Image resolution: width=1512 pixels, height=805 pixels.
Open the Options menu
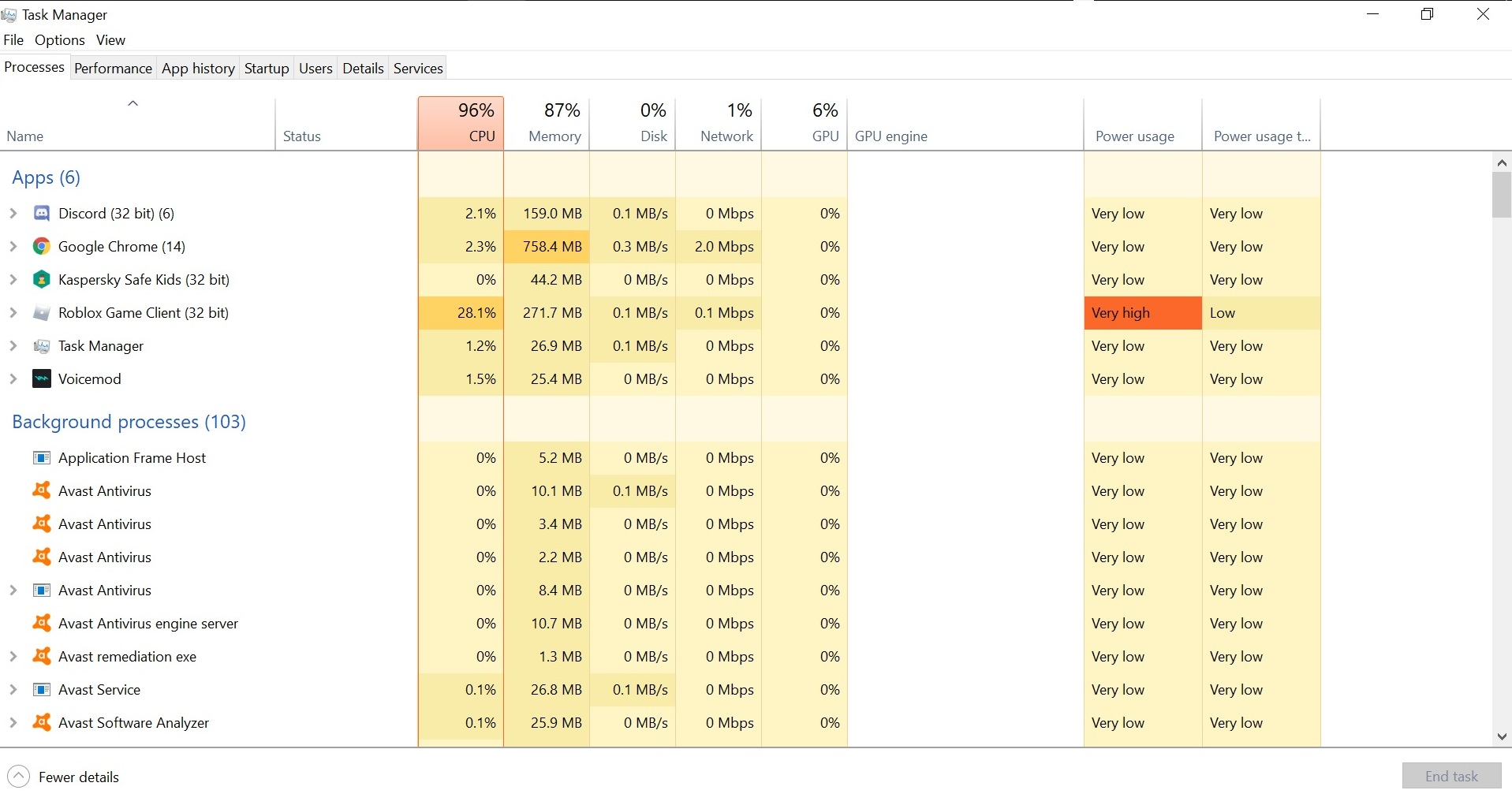tap(59, 40)
